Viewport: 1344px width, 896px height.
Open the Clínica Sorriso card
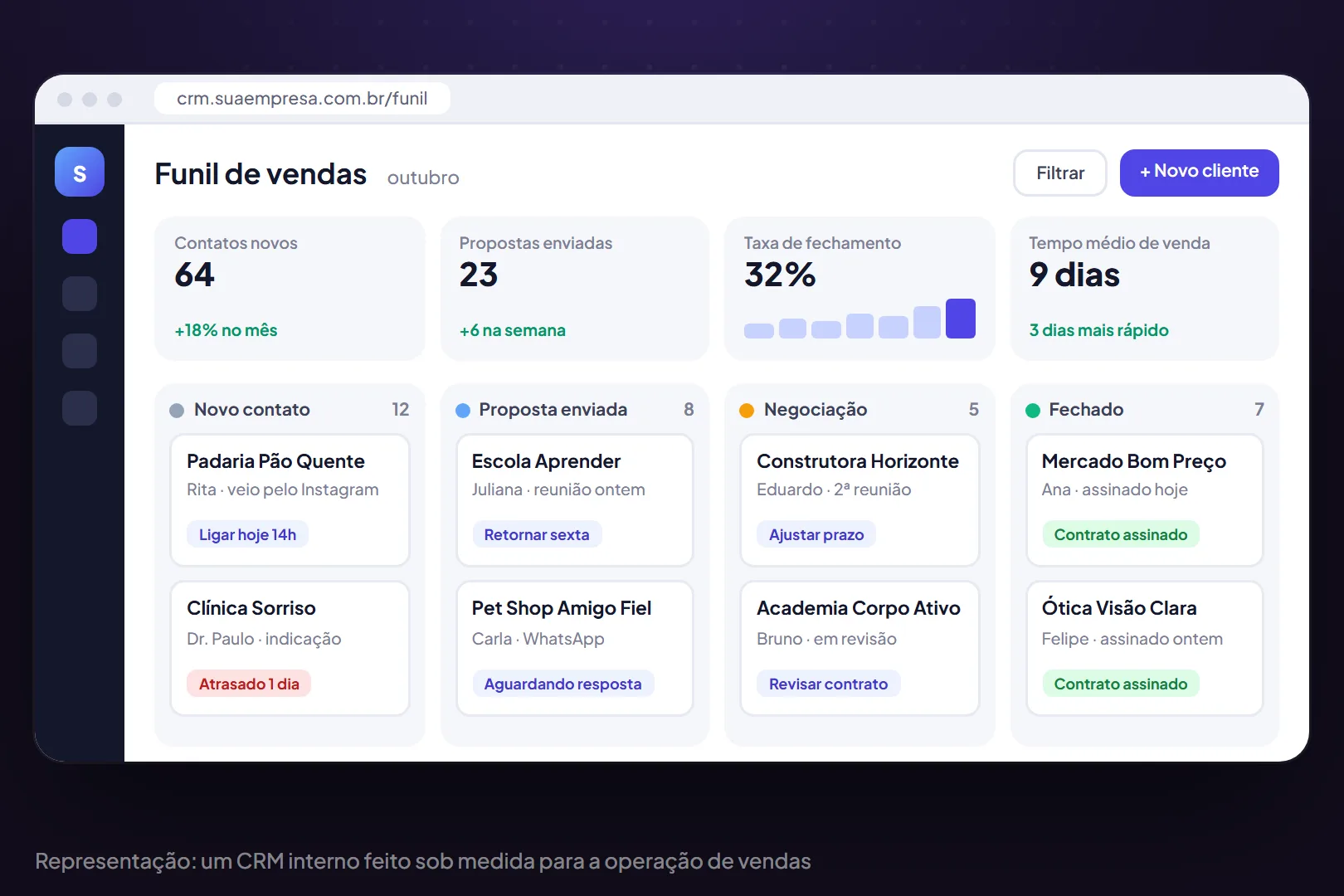(x=290, y=648)
